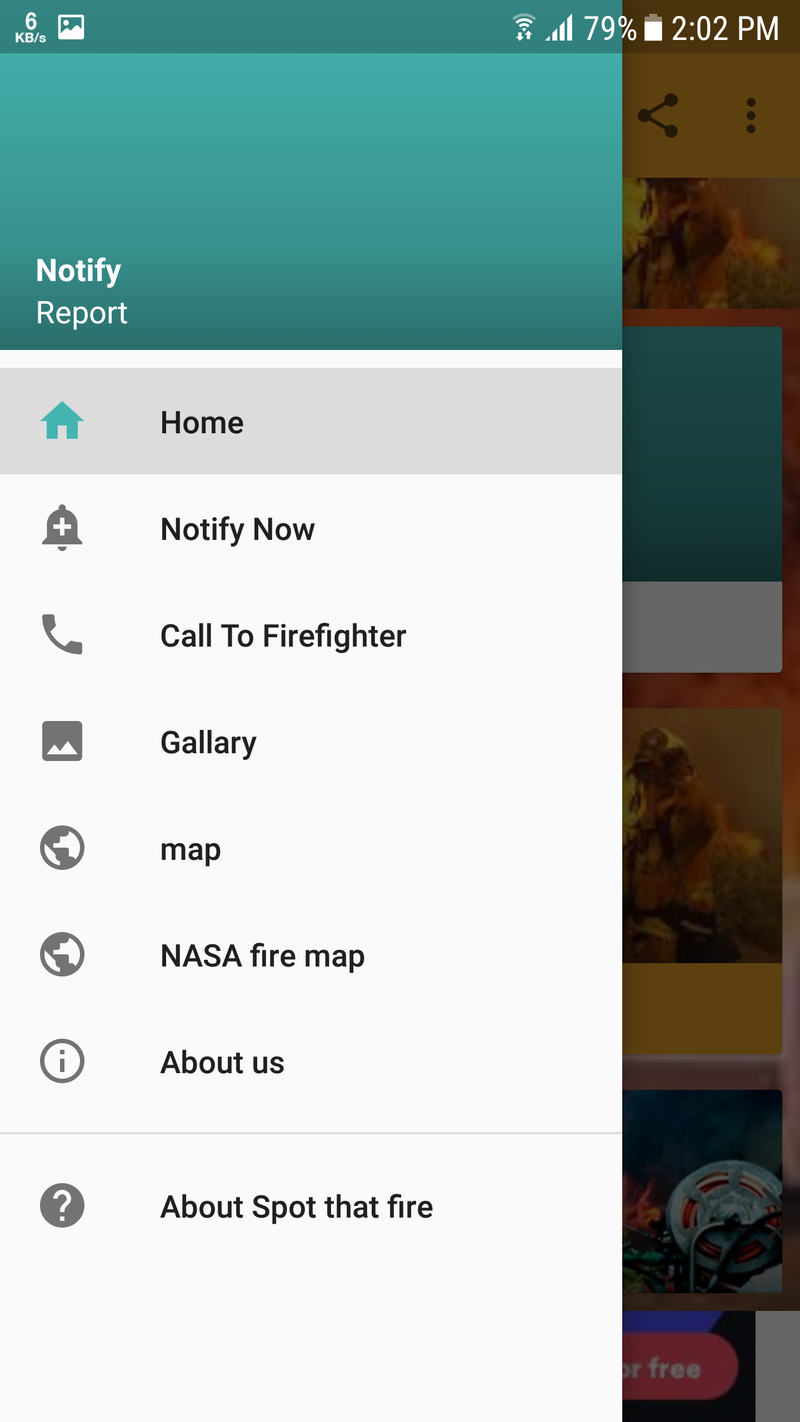Open the Gallary menu item
Viewport: 800px width, 1422px height.
click(311, 741)
